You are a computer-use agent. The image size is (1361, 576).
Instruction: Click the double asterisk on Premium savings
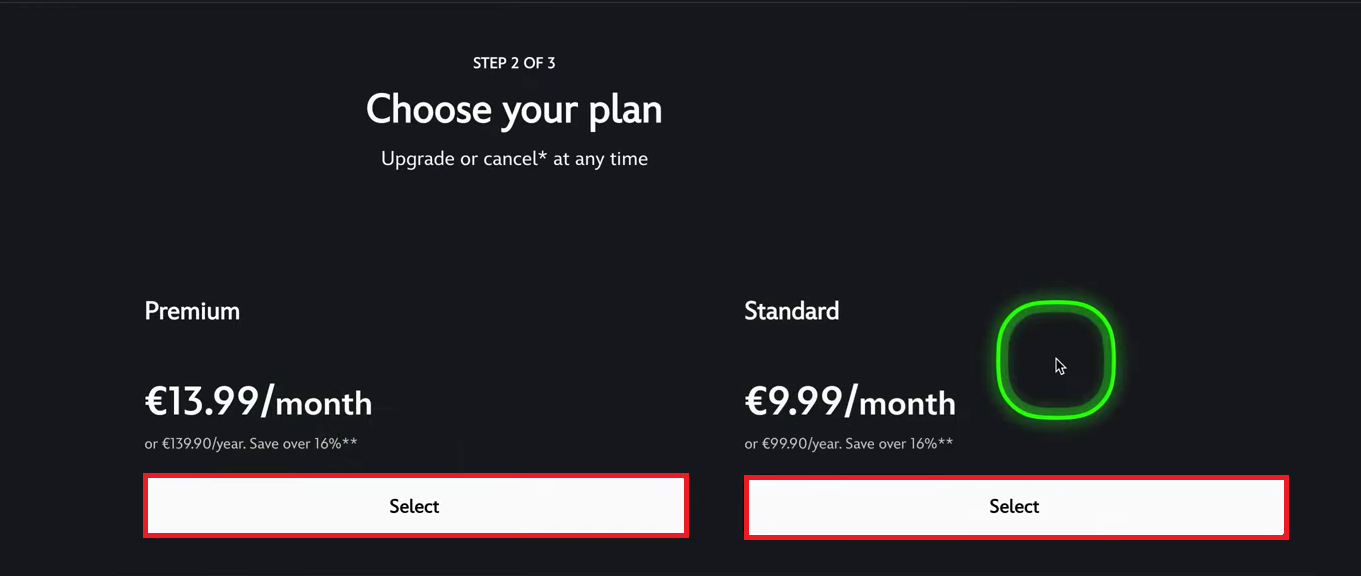point(350,441)
